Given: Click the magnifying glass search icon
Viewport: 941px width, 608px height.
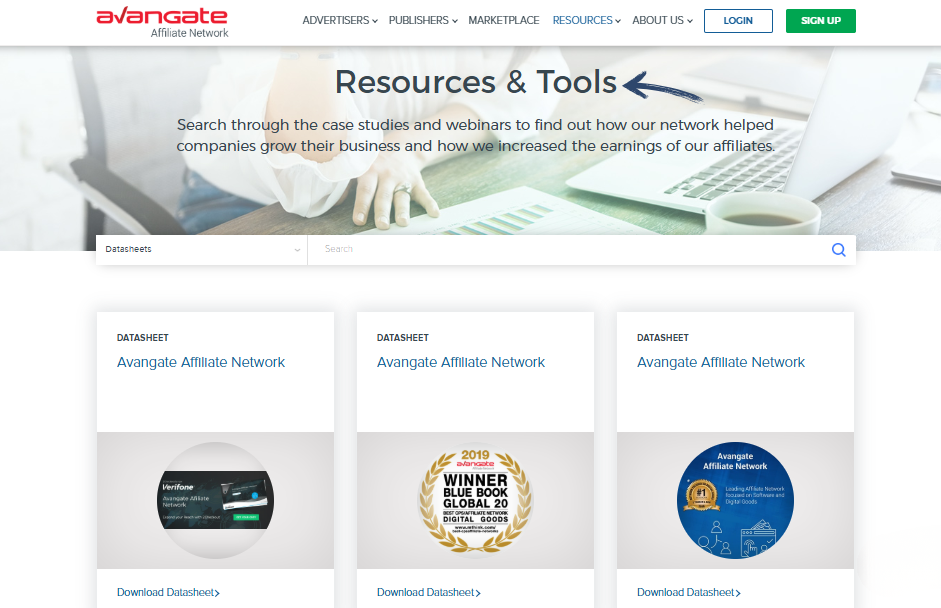Looking at the screenshot, I should click(838, 249).
